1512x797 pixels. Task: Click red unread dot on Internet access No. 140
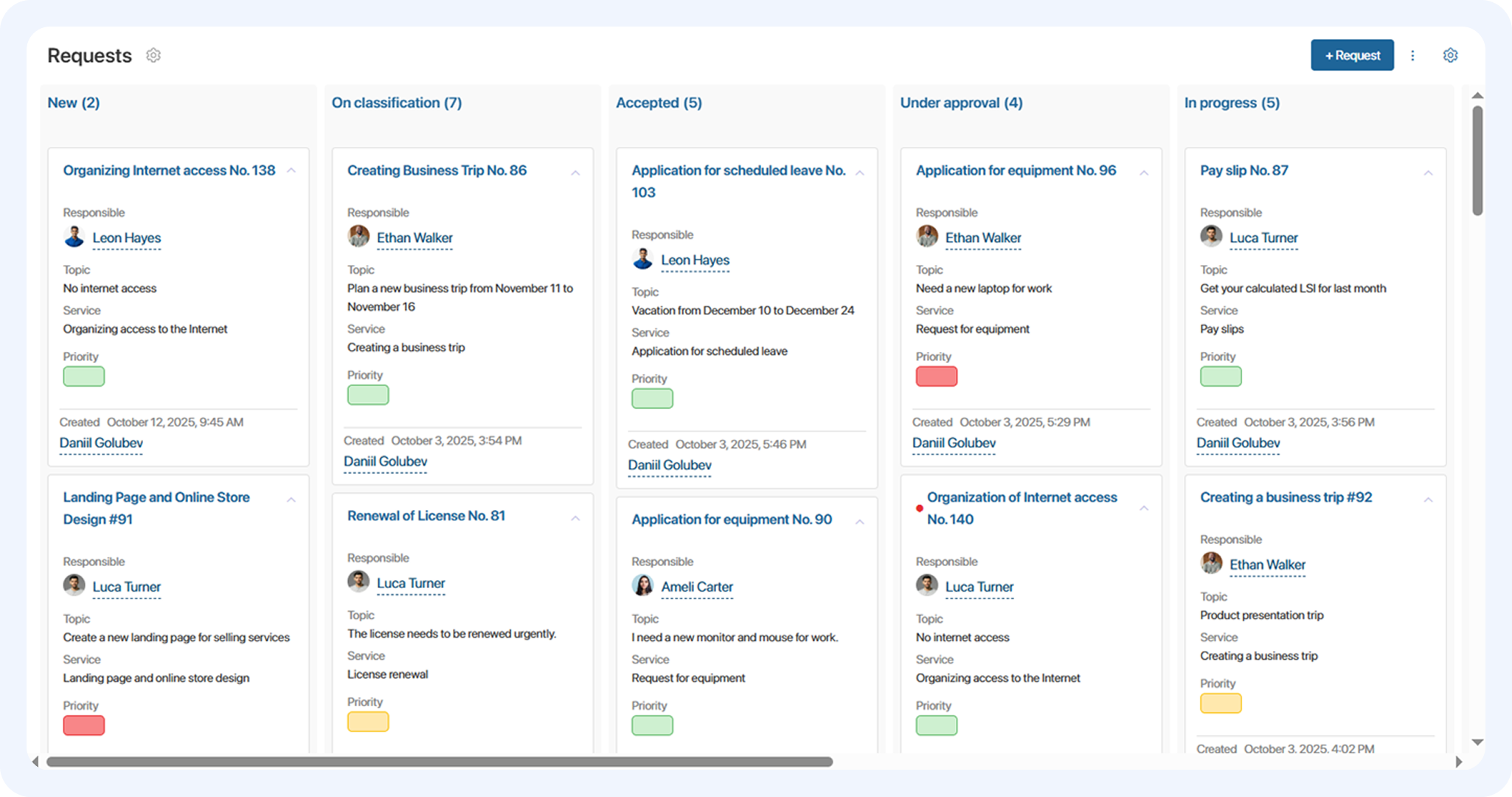pos(919,508)
